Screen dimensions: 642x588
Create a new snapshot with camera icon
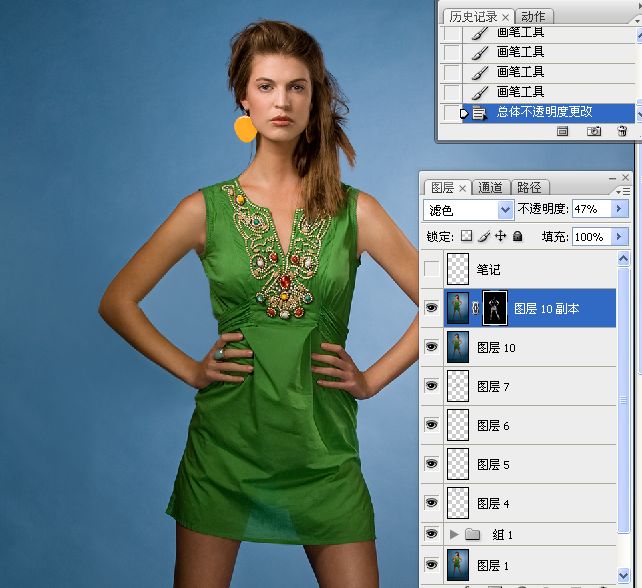[x=594, y=131]
